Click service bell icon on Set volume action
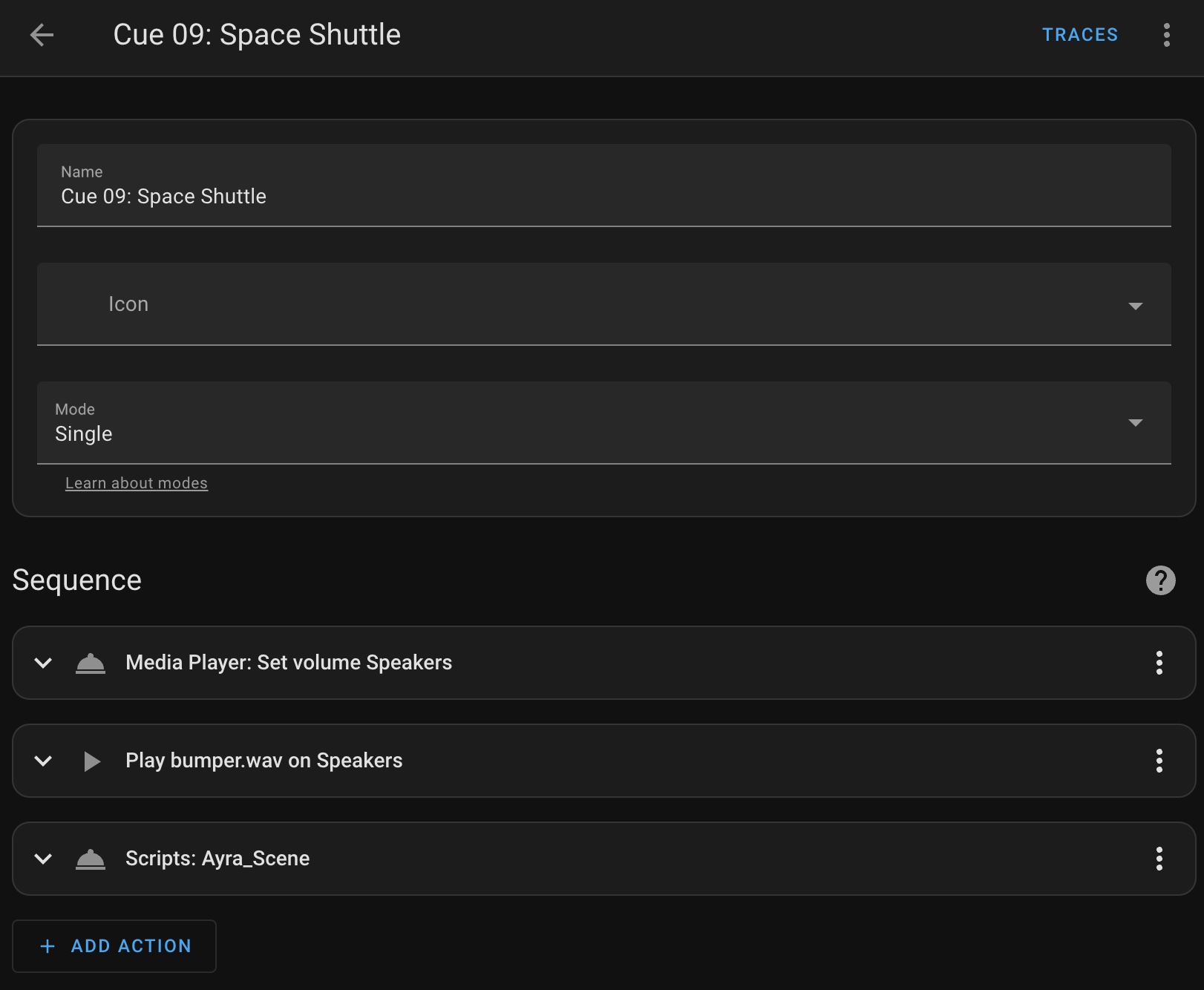Viewport: 1204px width, 990px height. (x=91, y=663)
